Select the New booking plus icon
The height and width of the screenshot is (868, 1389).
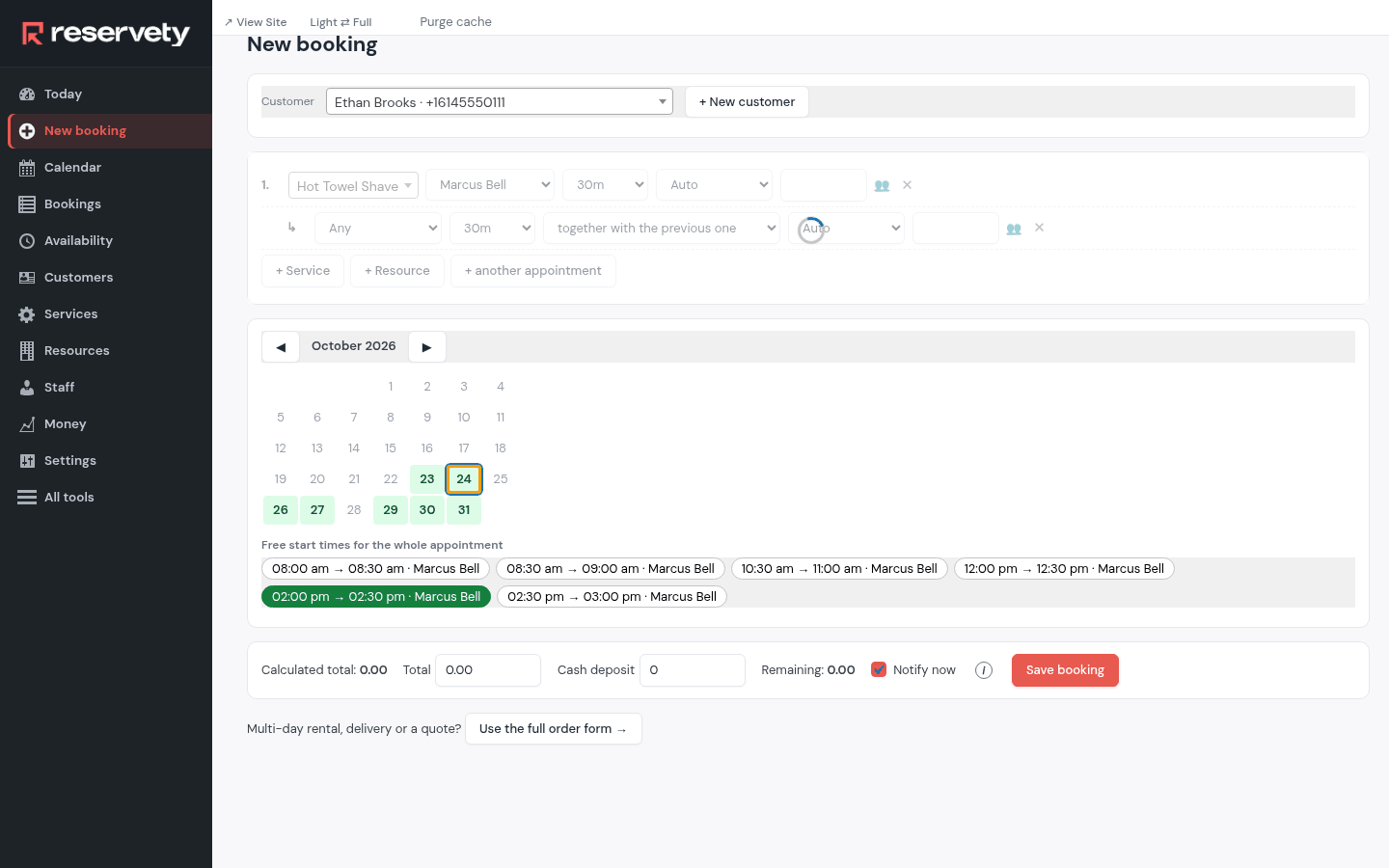27,131
